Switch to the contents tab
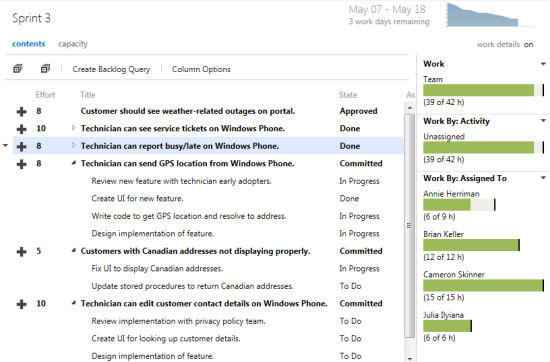This screenshot has width=550, height=362. pyautogui.click(x=29, y=44)
